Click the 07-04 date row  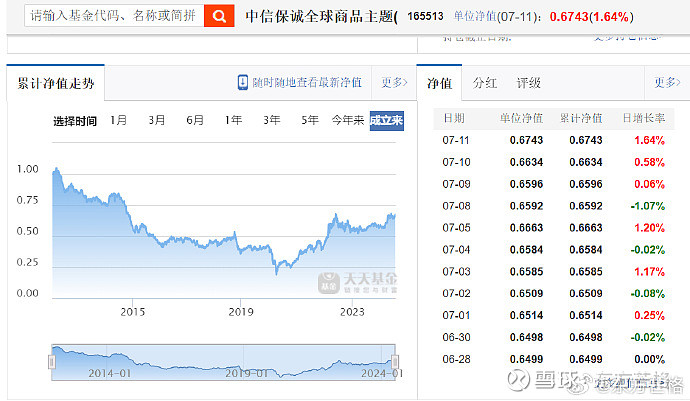click(554, 250)
